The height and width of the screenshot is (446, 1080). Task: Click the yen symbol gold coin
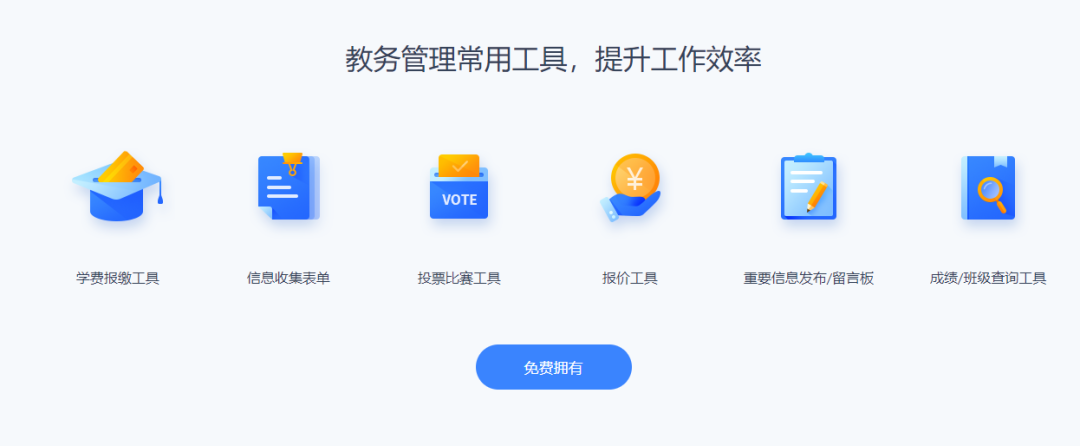pyautogui.click(x=635, y=178)
